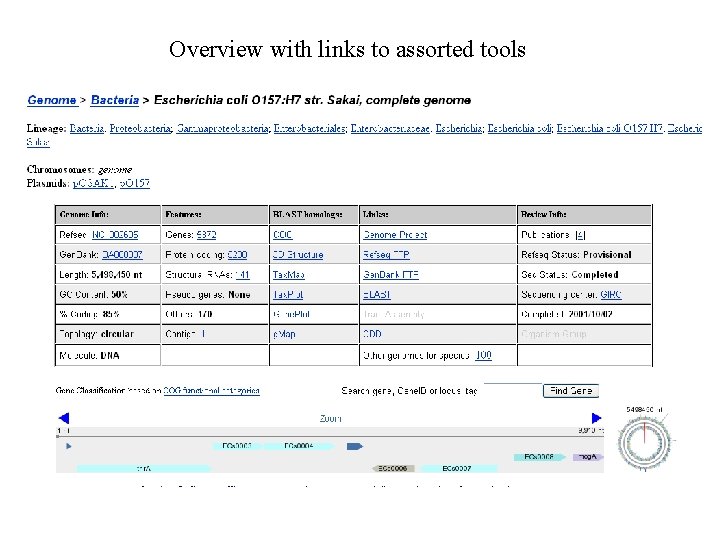This screenshot has width=720, height=540.
Task: Open the GenePlot link
Action: pos(291,314)
